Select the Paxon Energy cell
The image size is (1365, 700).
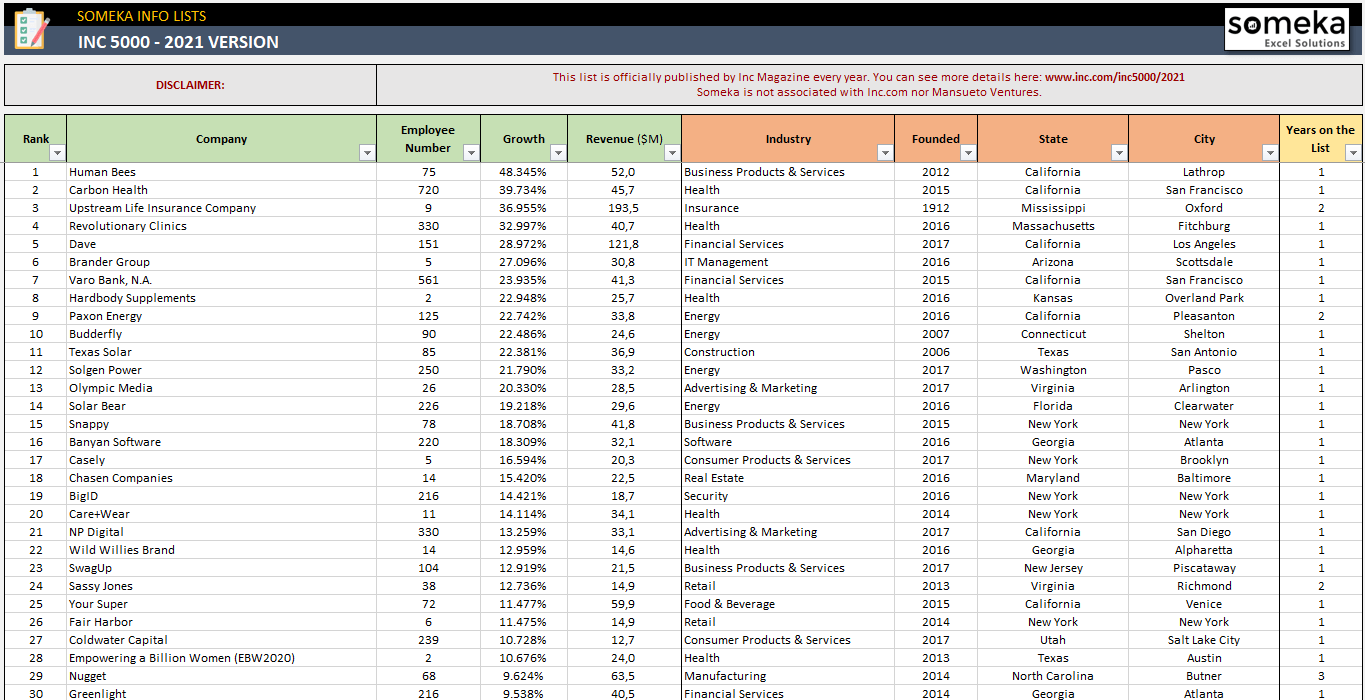click(221, 316)
